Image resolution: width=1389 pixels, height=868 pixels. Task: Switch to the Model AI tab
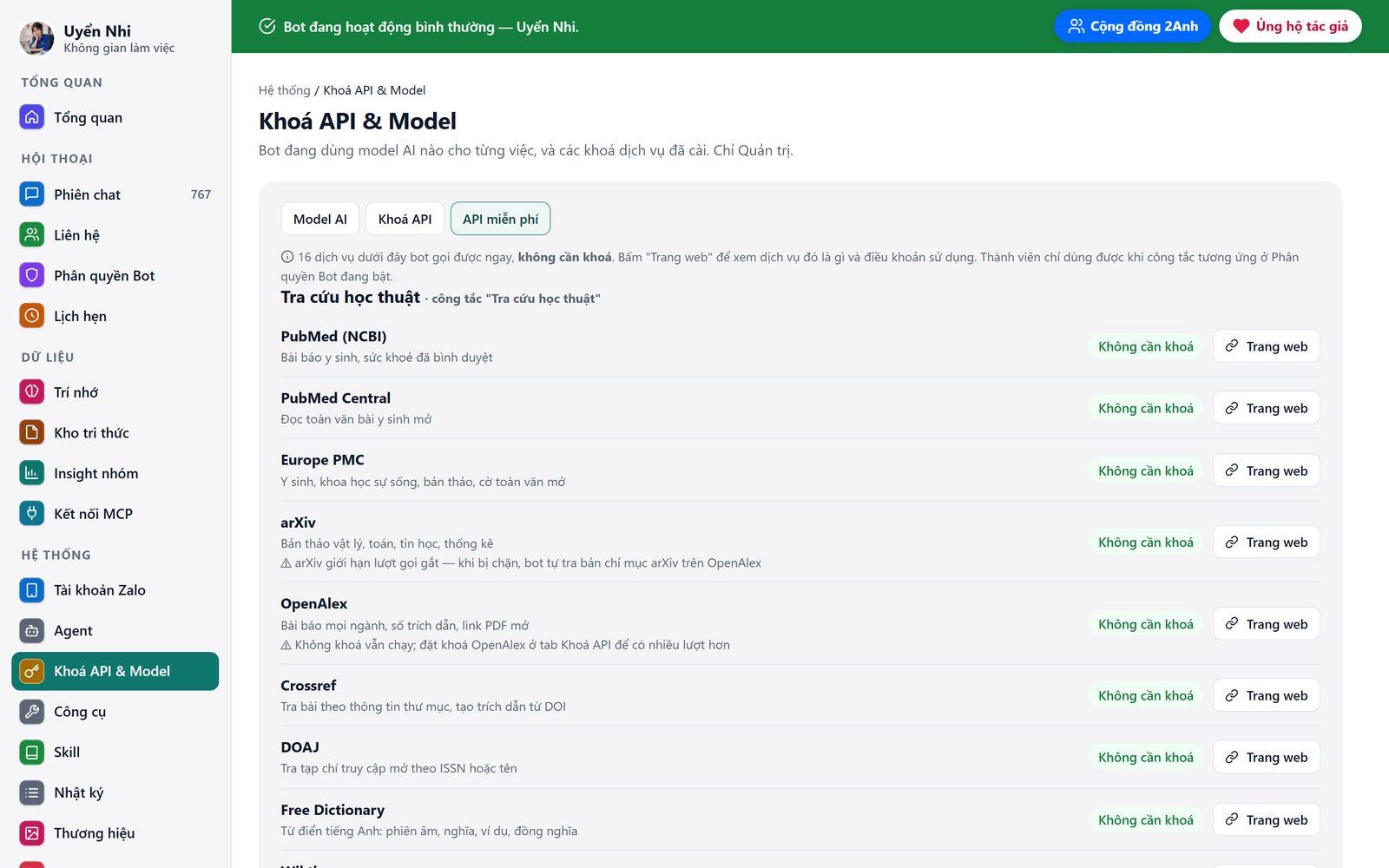point(320,219)
